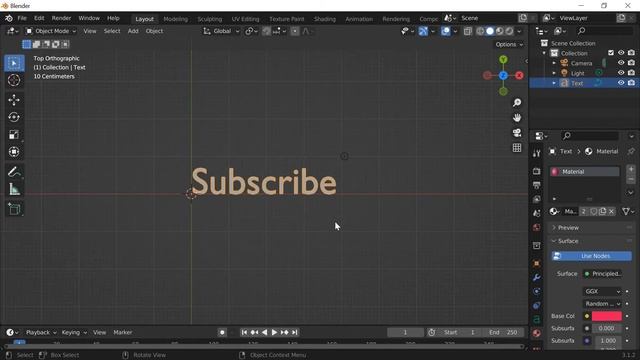Click the pan view hand icon
The width and height of the screenshot is (640, 360).
[517, 118]
